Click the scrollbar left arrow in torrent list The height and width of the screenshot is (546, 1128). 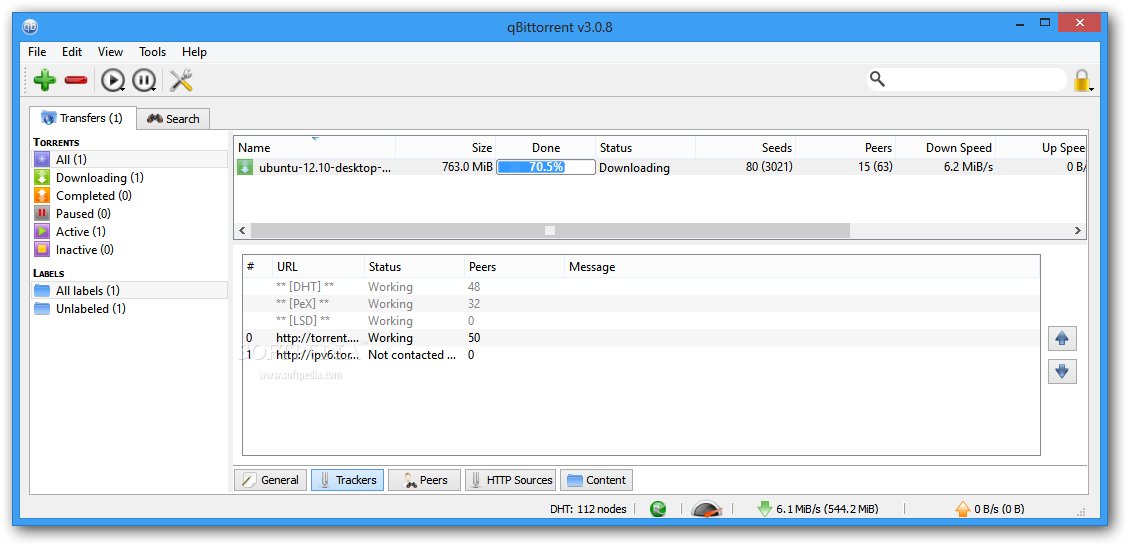[242, 230]
